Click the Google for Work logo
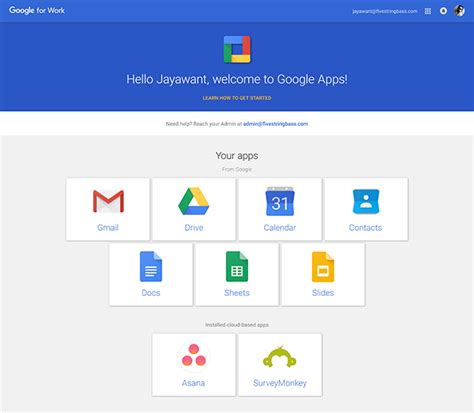This screenshot has height=413, width=474. pyautogui.click(x=37, y=10)
